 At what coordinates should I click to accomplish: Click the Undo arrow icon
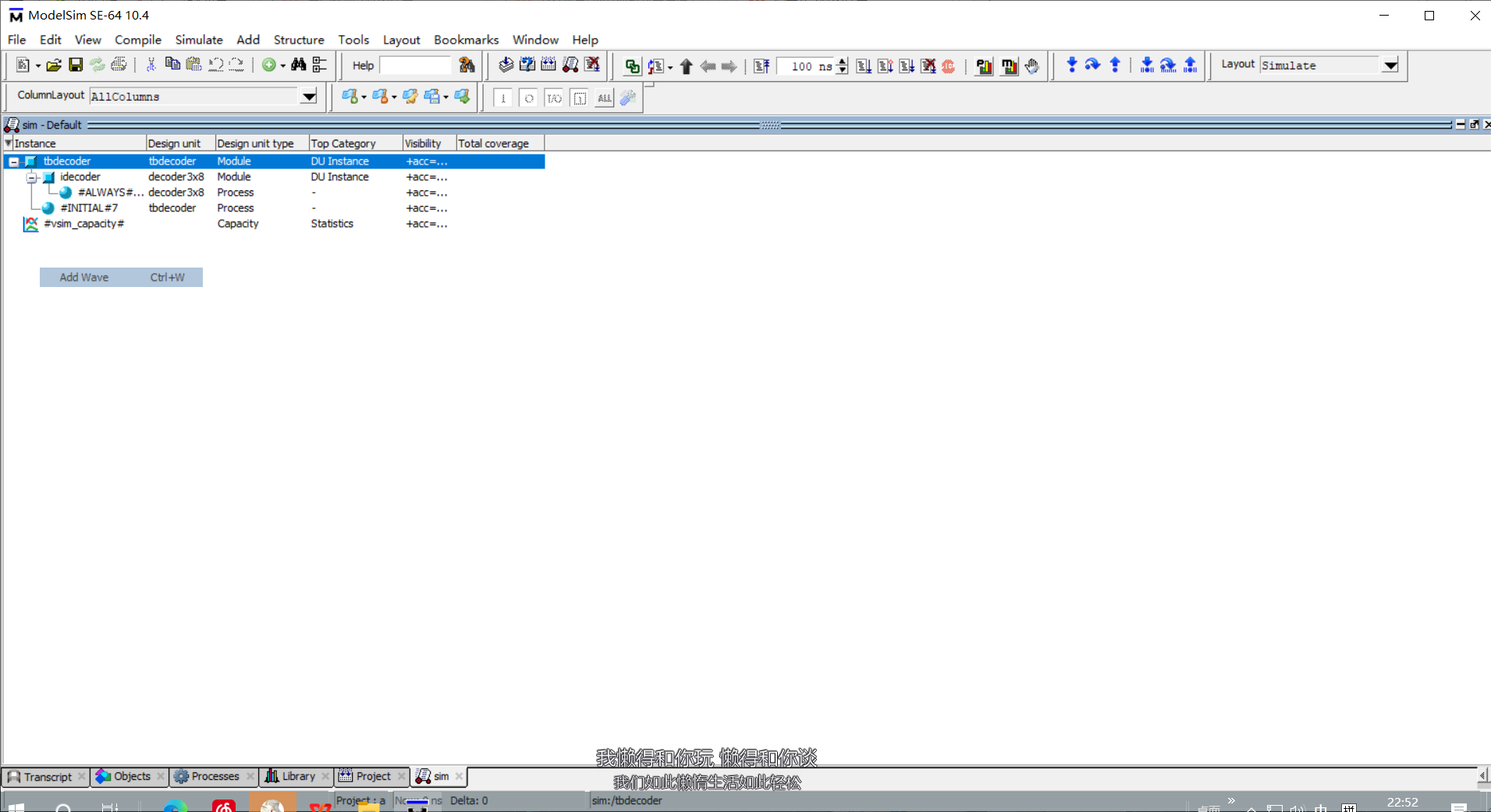216,66
